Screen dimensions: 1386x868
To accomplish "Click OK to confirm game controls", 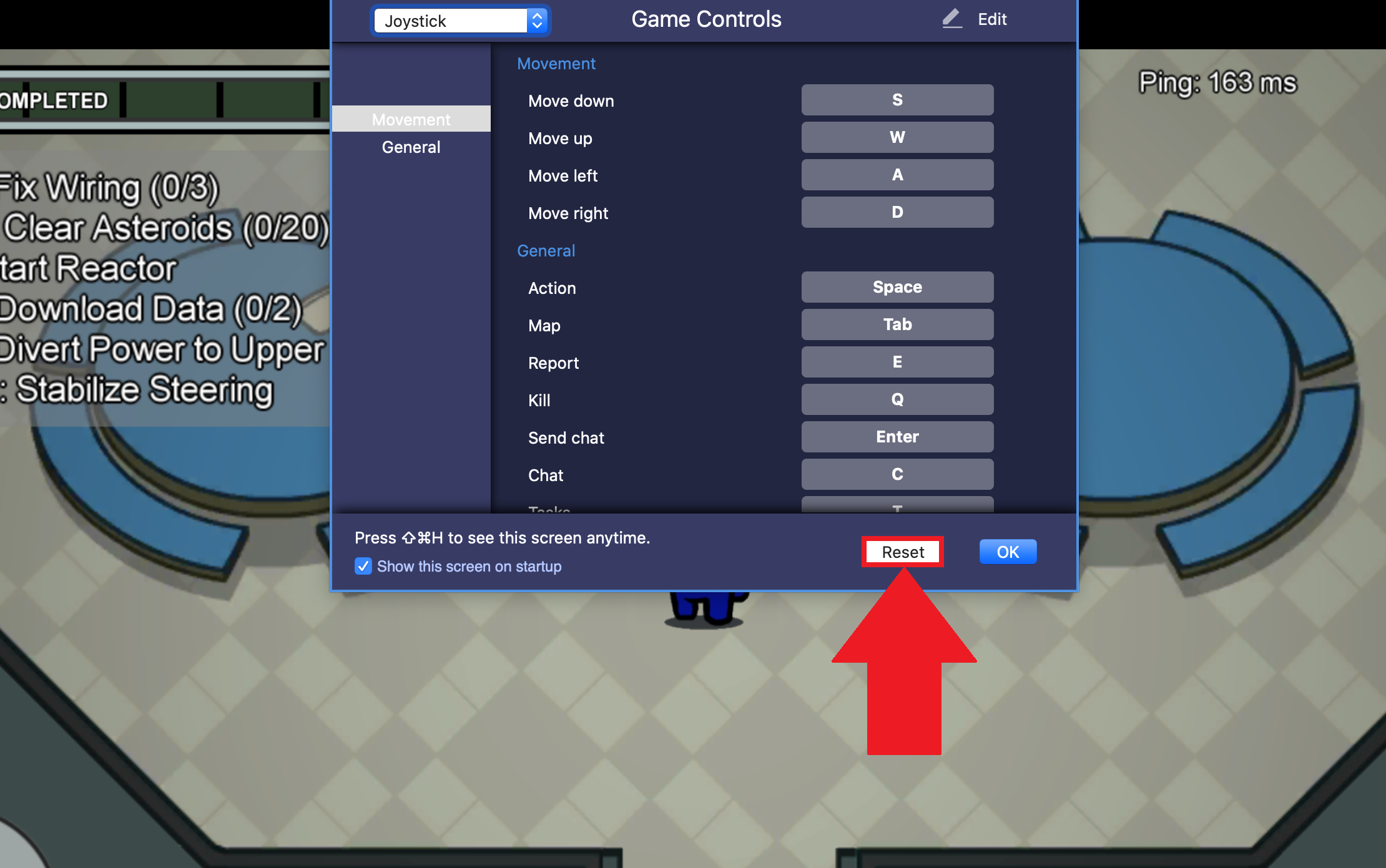I will coord(1007,551).
